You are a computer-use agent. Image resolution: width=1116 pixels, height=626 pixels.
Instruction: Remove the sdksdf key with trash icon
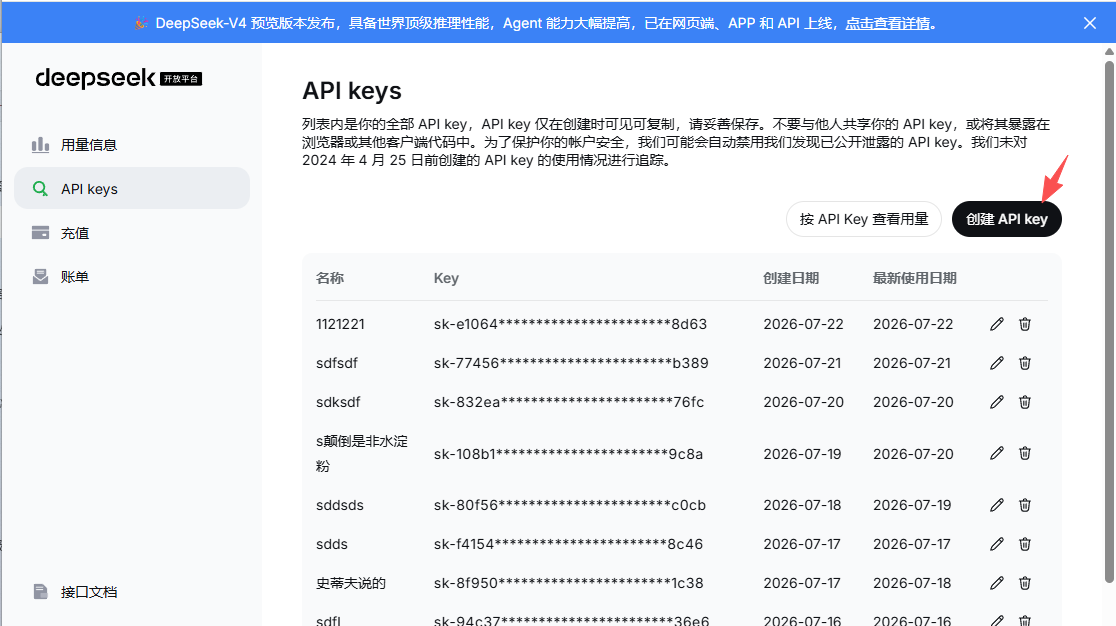(x=1025, y=403)
